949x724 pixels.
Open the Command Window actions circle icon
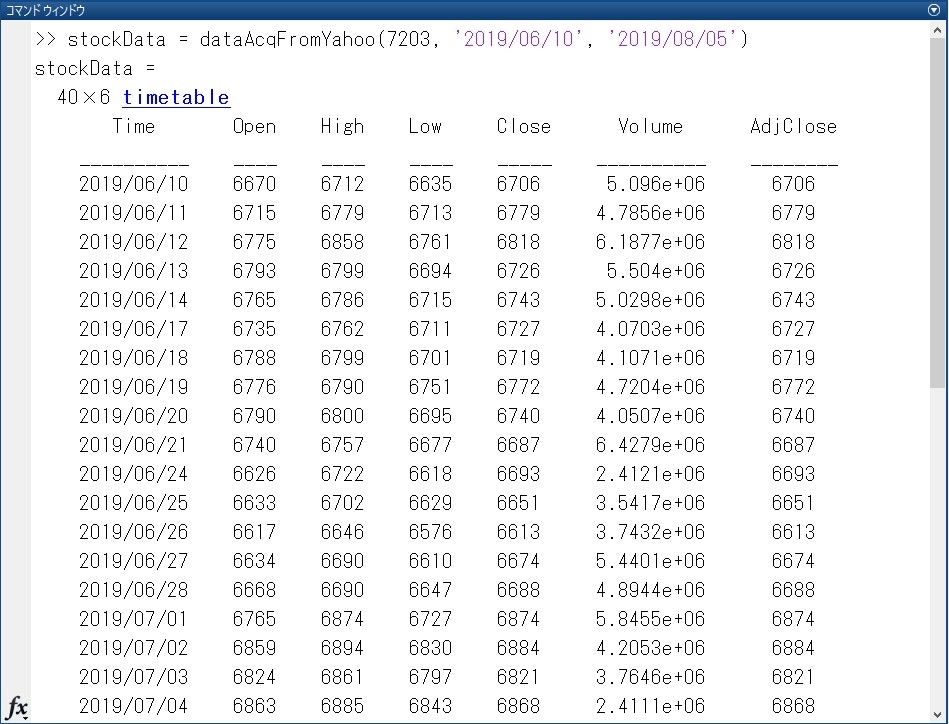click(x=935, y=10)
